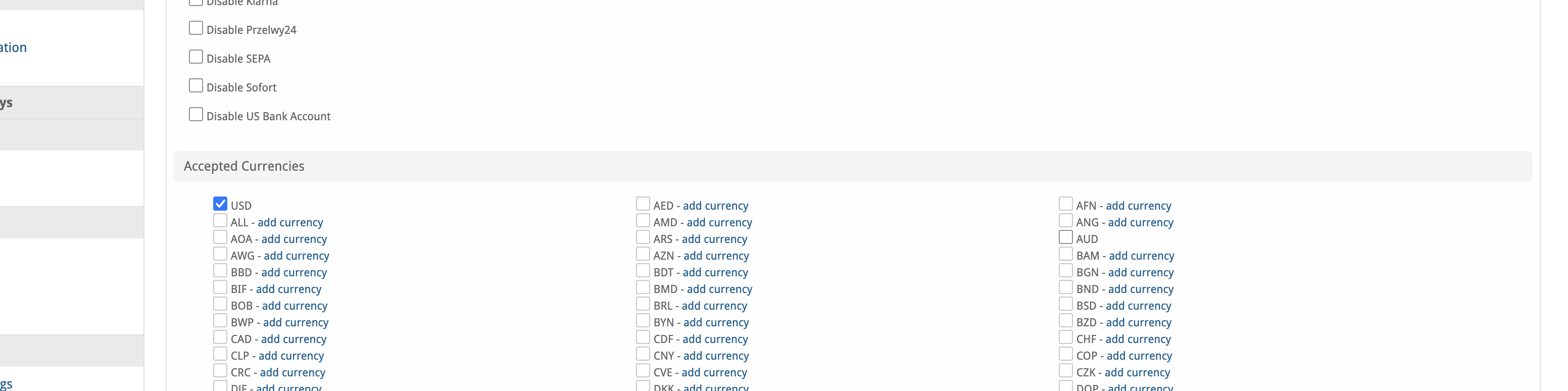
Task: Toggle Disable US Bank Account checkbox
Action: pos(195,114)
